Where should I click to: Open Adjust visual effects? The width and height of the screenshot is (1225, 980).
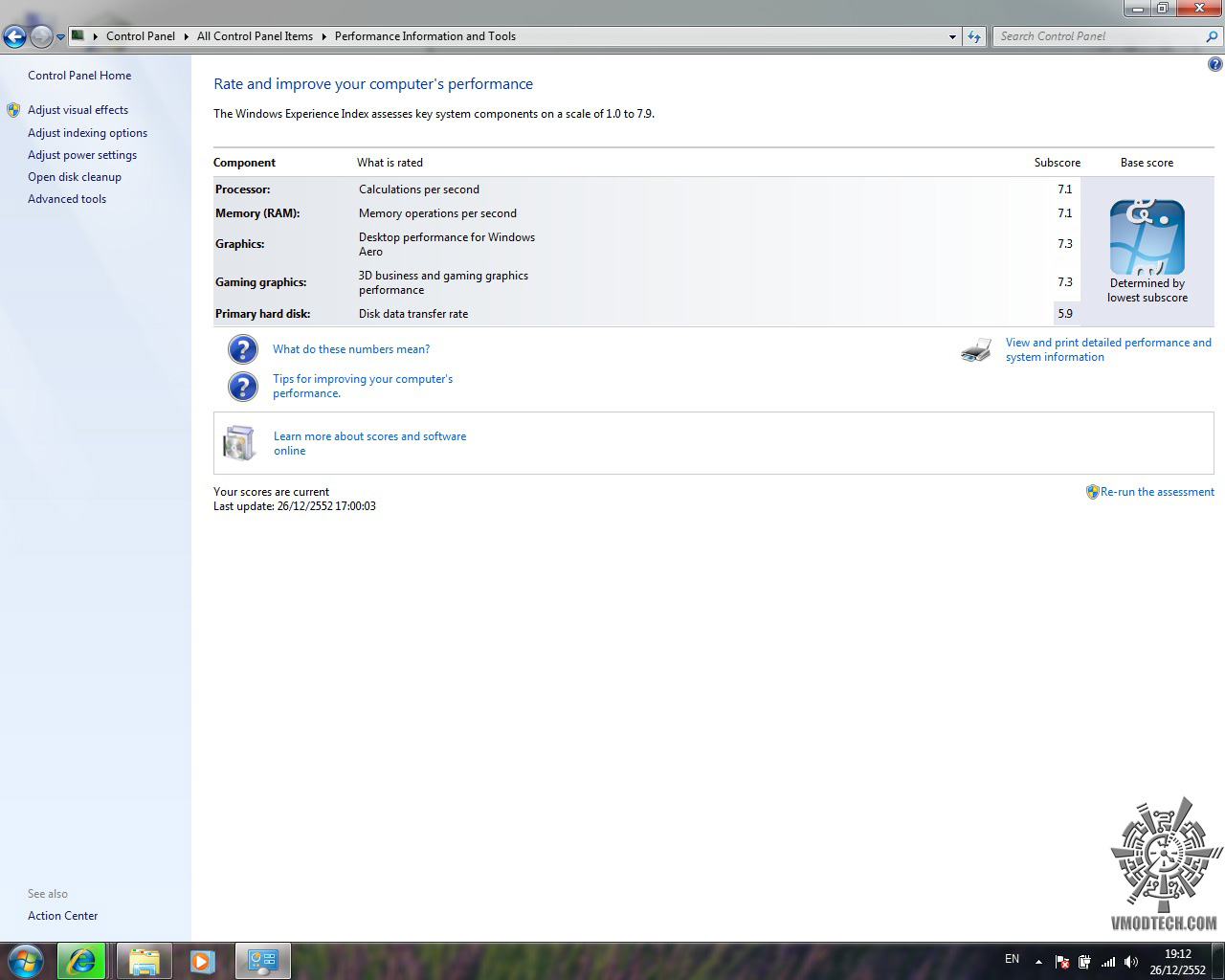[x=78, y=110]
